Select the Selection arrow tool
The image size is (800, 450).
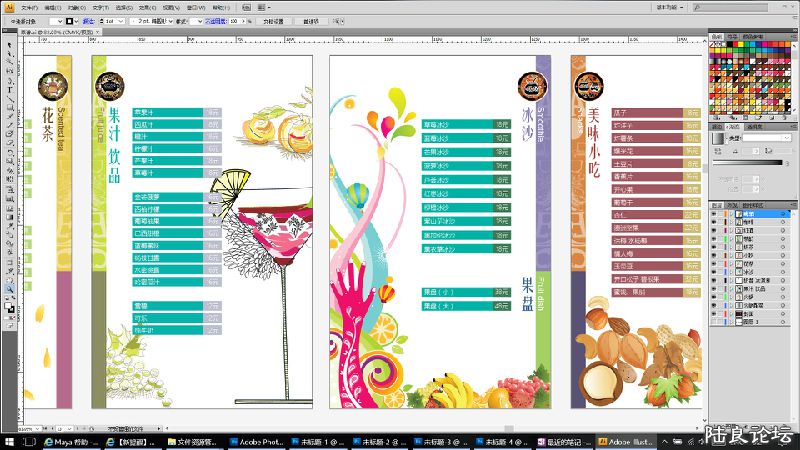7,46
